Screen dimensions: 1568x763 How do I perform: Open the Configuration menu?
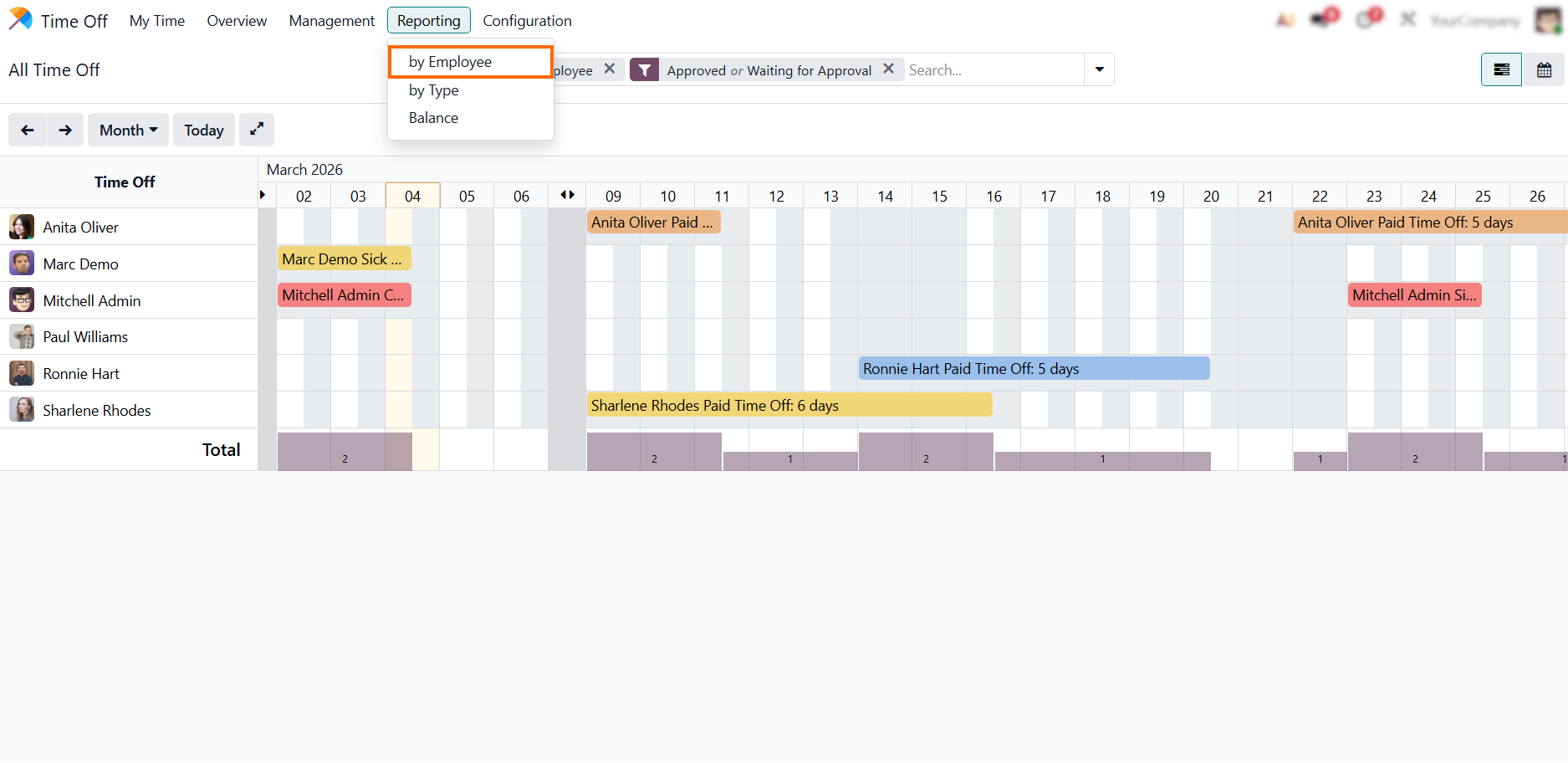point(527,21)
